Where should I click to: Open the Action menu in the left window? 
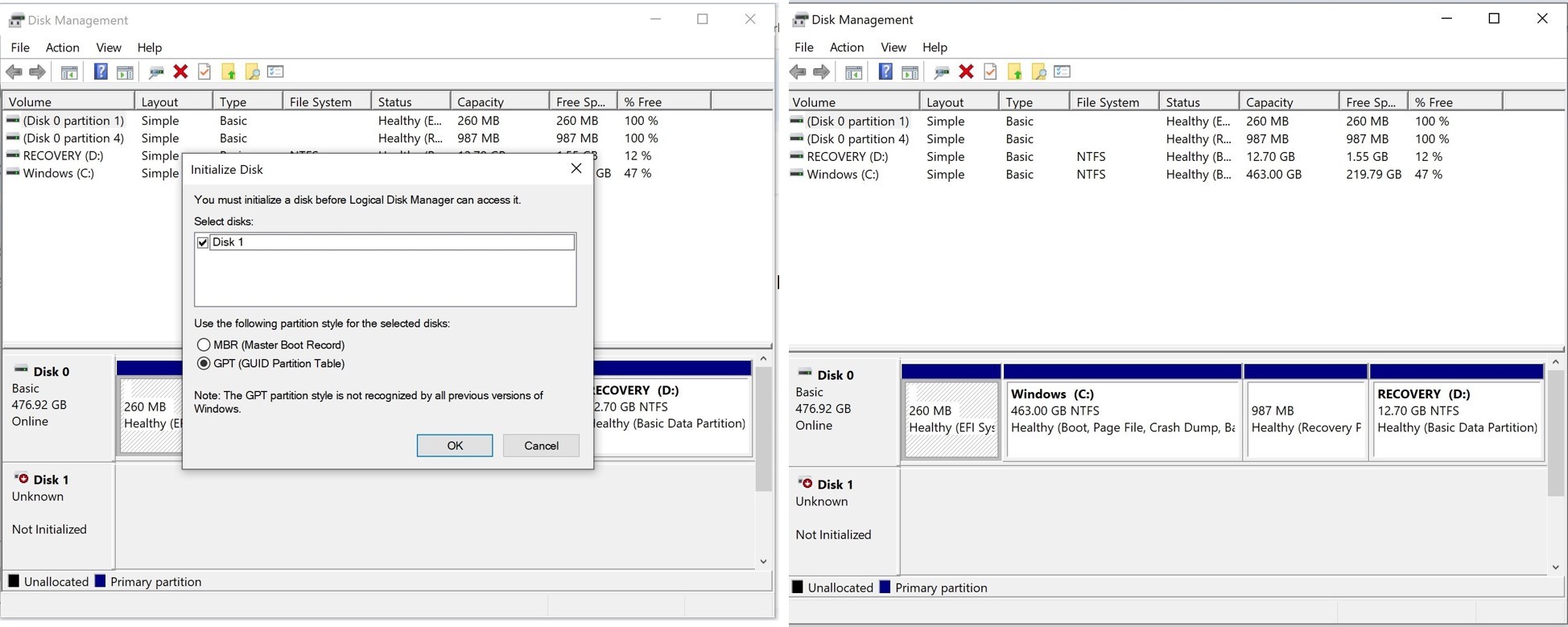62,47
